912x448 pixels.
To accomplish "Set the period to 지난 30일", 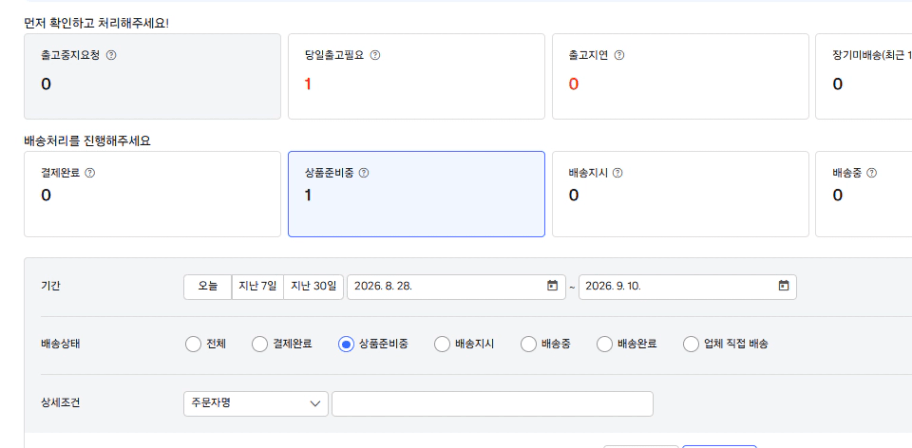I will [314, 287].
